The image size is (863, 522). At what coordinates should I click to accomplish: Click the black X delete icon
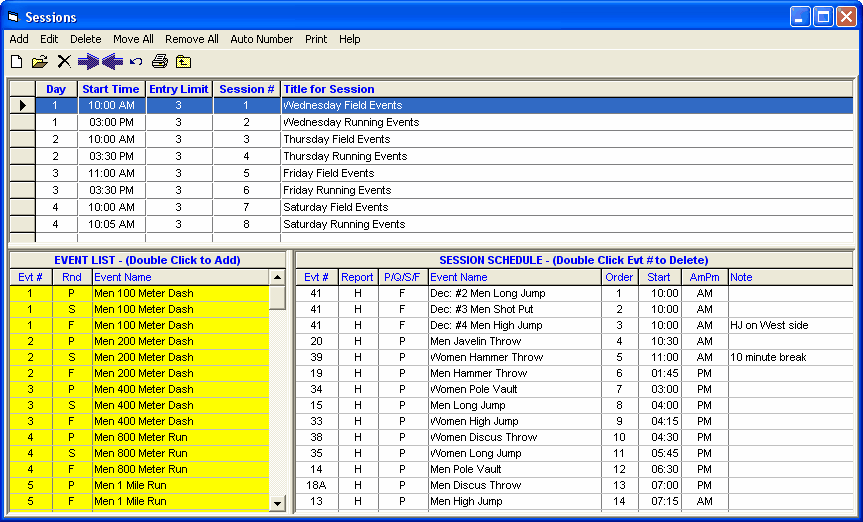(64, 62)
